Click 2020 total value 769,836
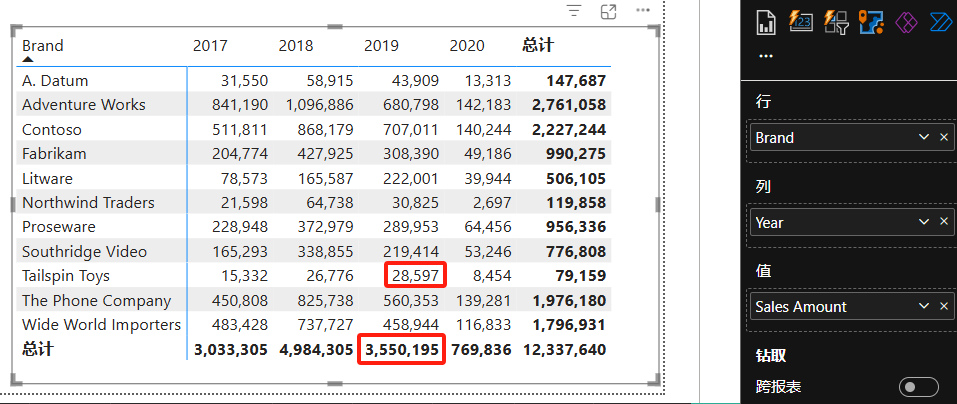 pos(483,350)
